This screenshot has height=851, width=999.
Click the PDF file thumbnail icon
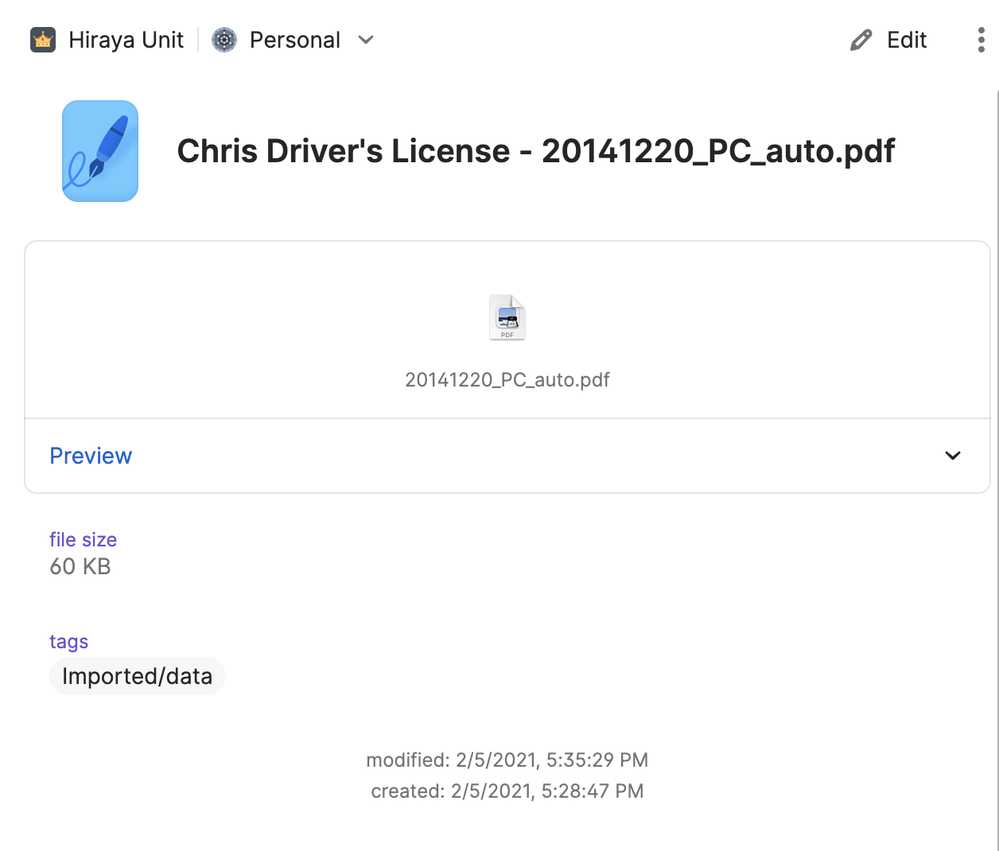pyautogui.click(x=507, y=318)
